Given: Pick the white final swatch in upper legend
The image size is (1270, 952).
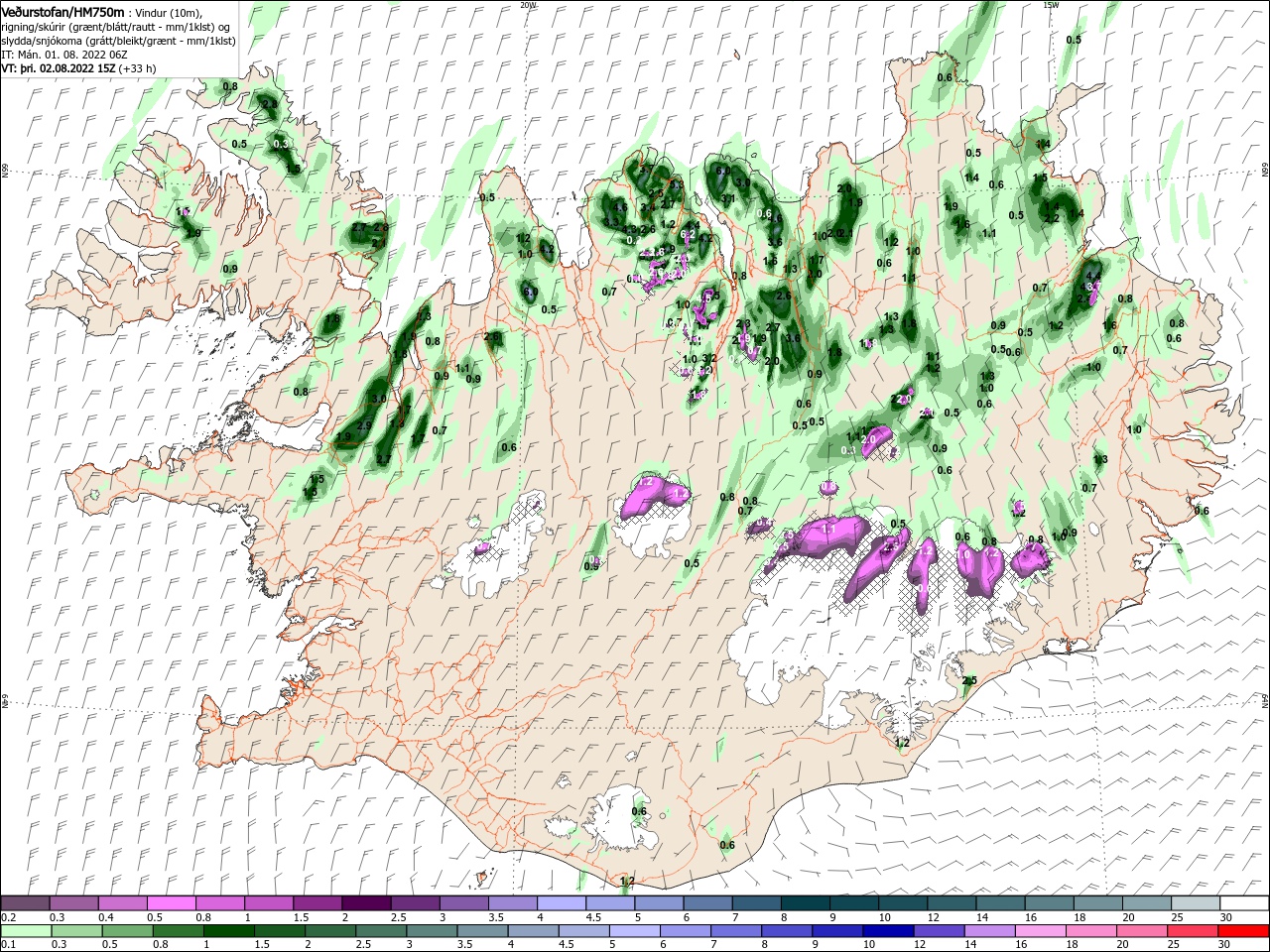Looking at the screenshot, I should click(1244, 903).
